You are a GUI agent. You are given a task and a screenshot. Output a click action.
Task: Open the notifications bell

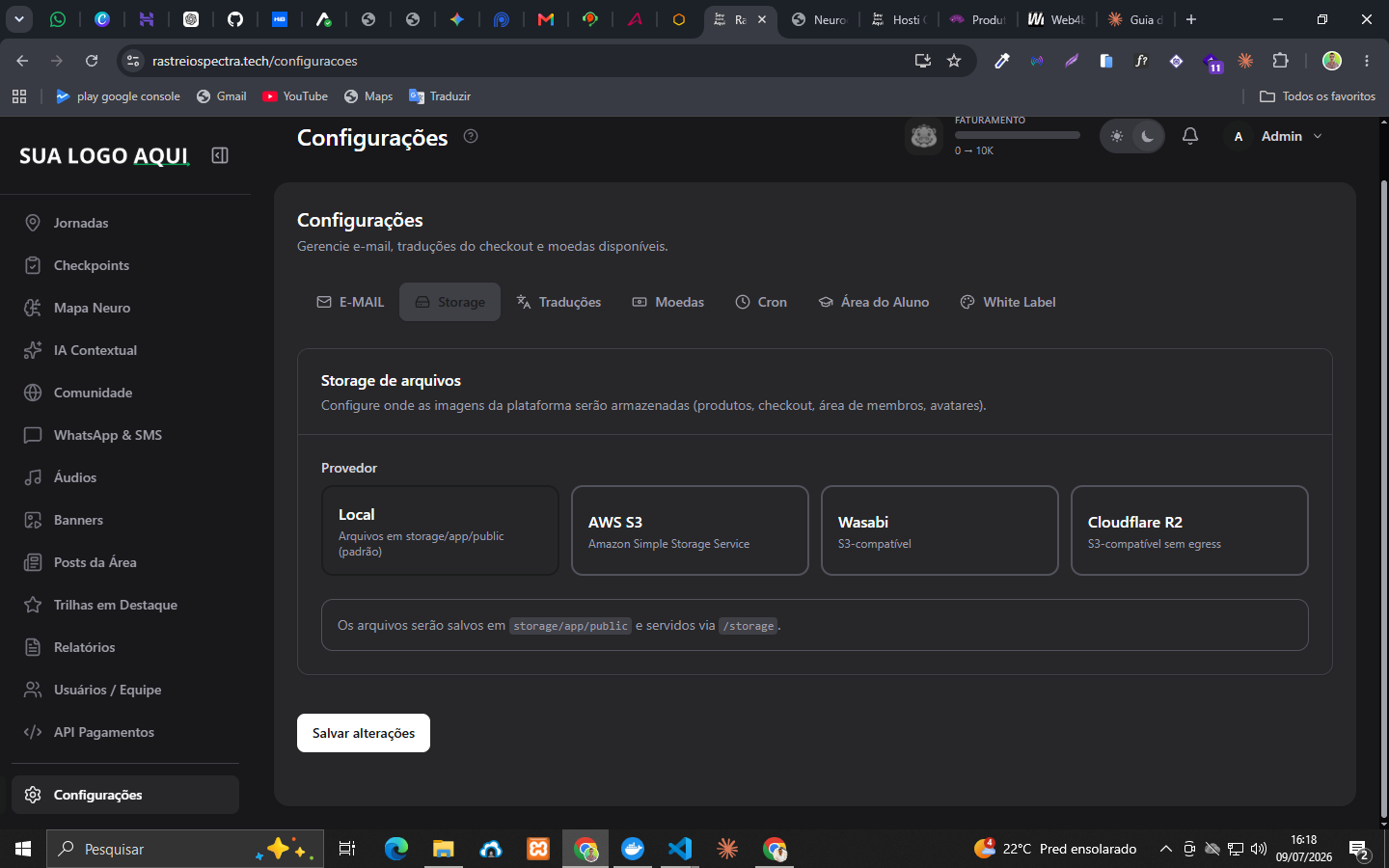(x=1190, y=136)
